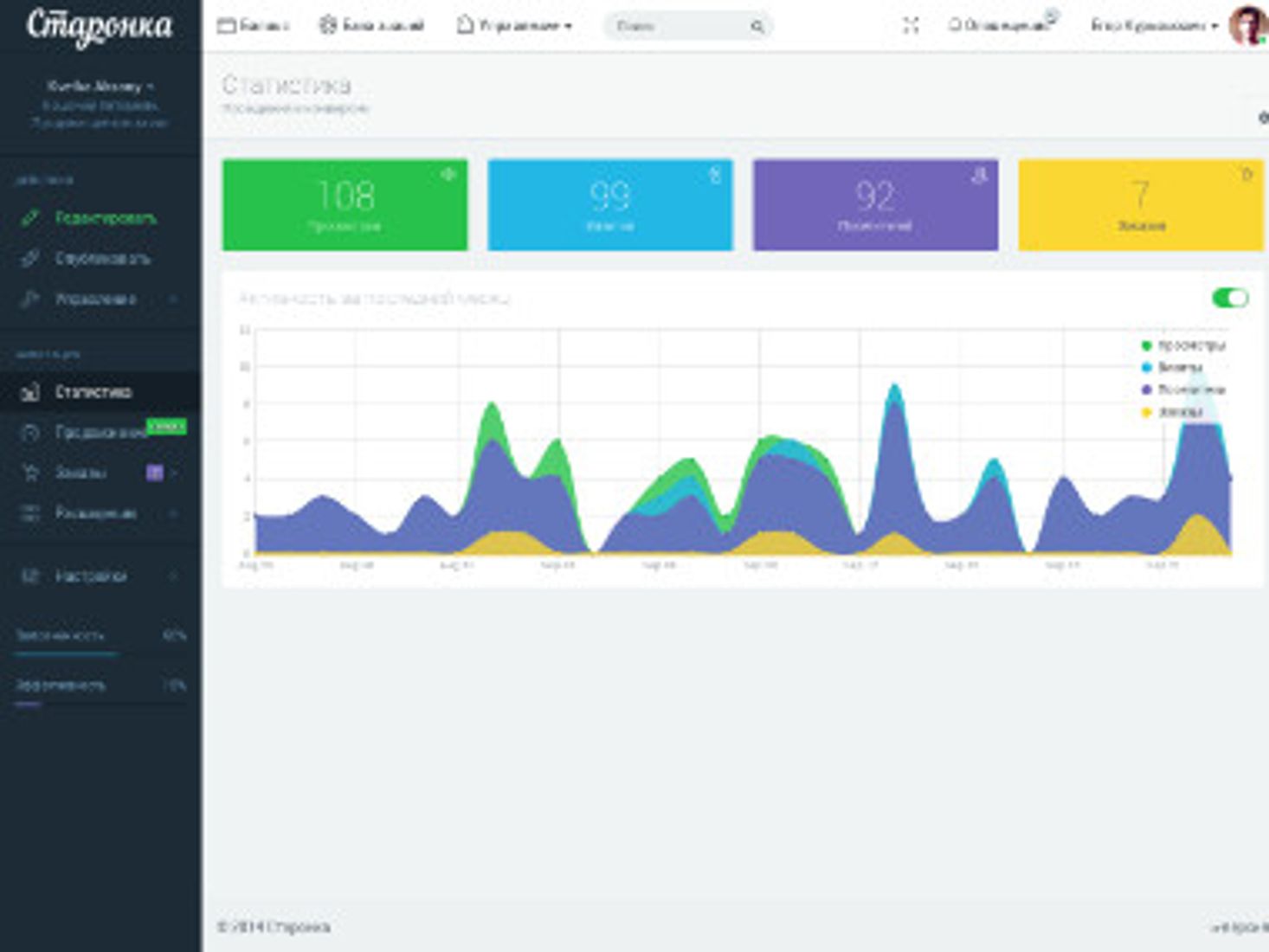Click the link icon beside Опубликовать

pyautogui.click(x=30, y=258)
